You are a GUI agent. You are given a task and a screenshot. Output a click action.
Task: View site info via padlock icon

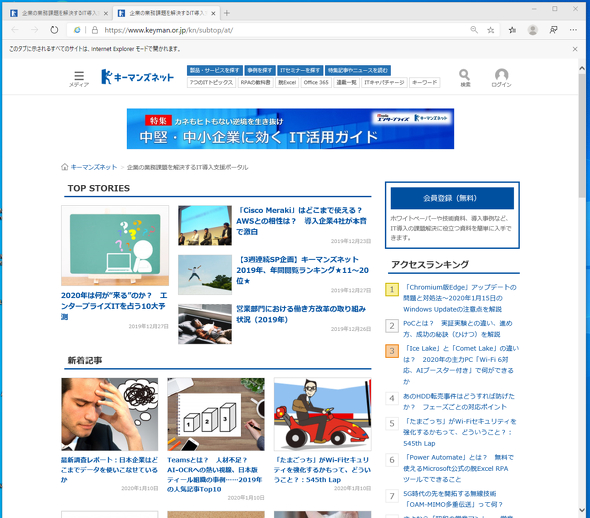(95, 30)
